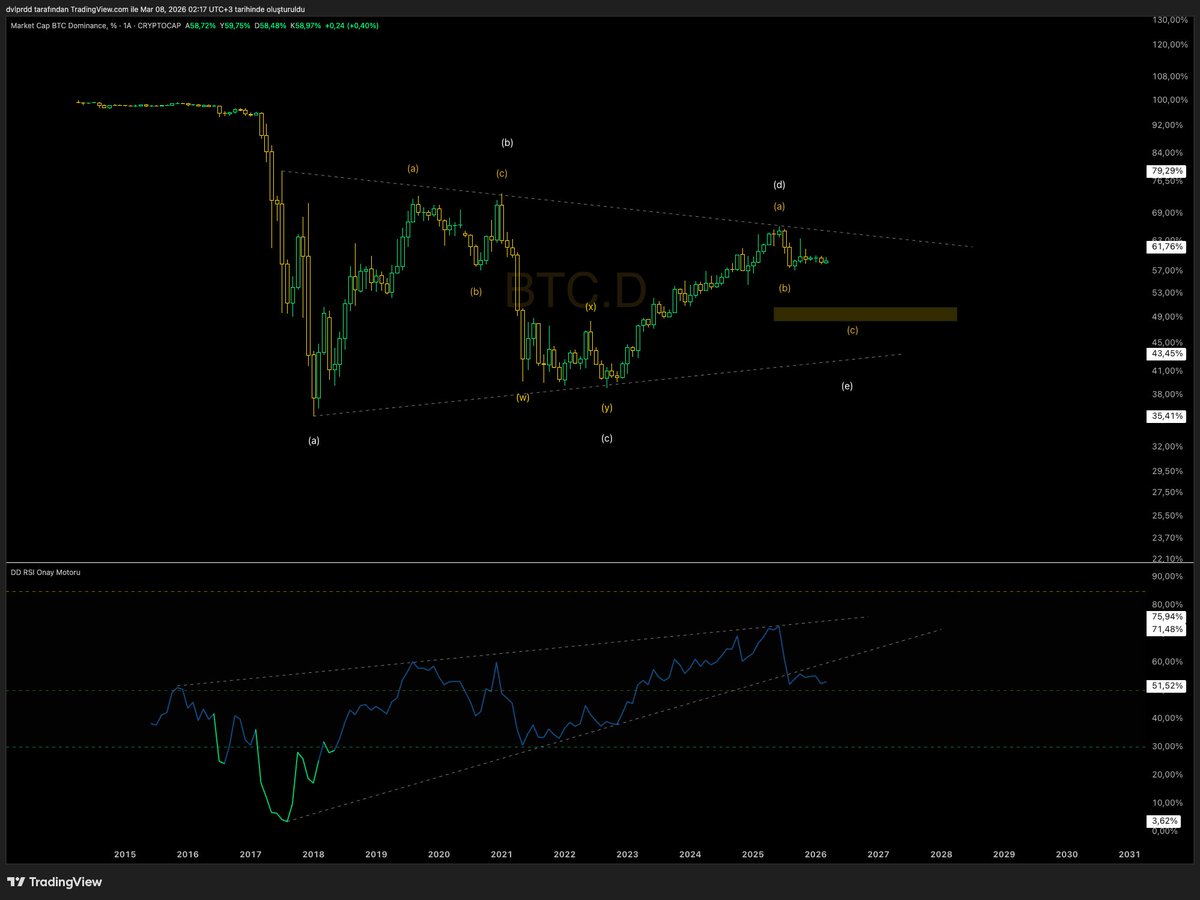Viewport: 1200px width, 900px height.
Task: Click the (e) wave annotation label
Action: tap(847, 385)
